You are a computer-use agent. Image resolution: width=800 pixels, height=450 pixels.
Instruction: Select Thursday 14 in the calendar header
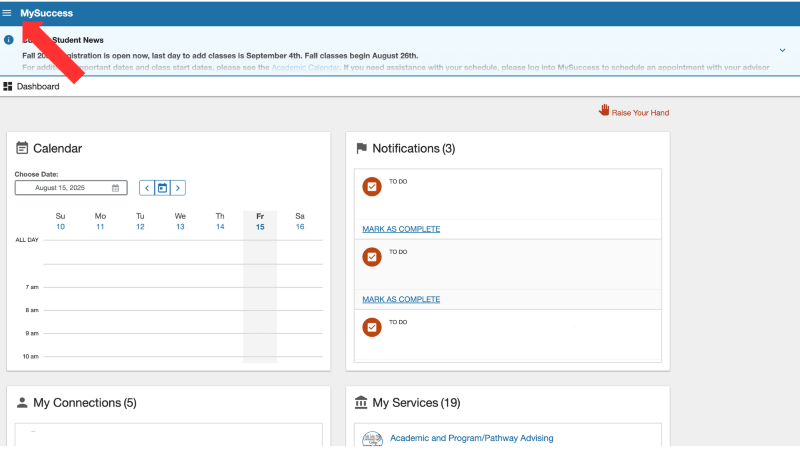click(220, 227)
